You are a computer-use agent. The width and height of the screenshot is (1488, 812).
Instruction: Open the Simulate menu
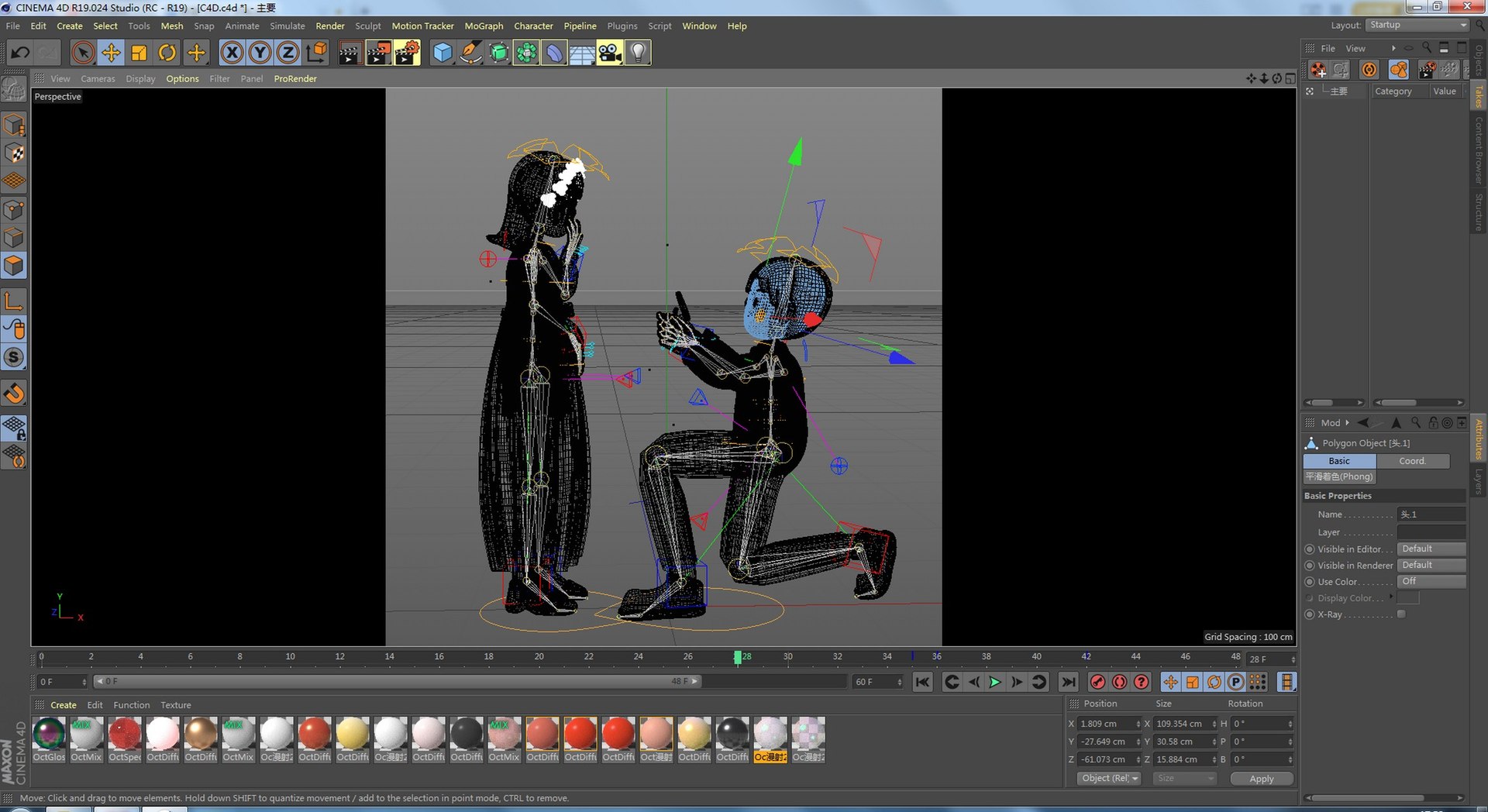(288, 26)
